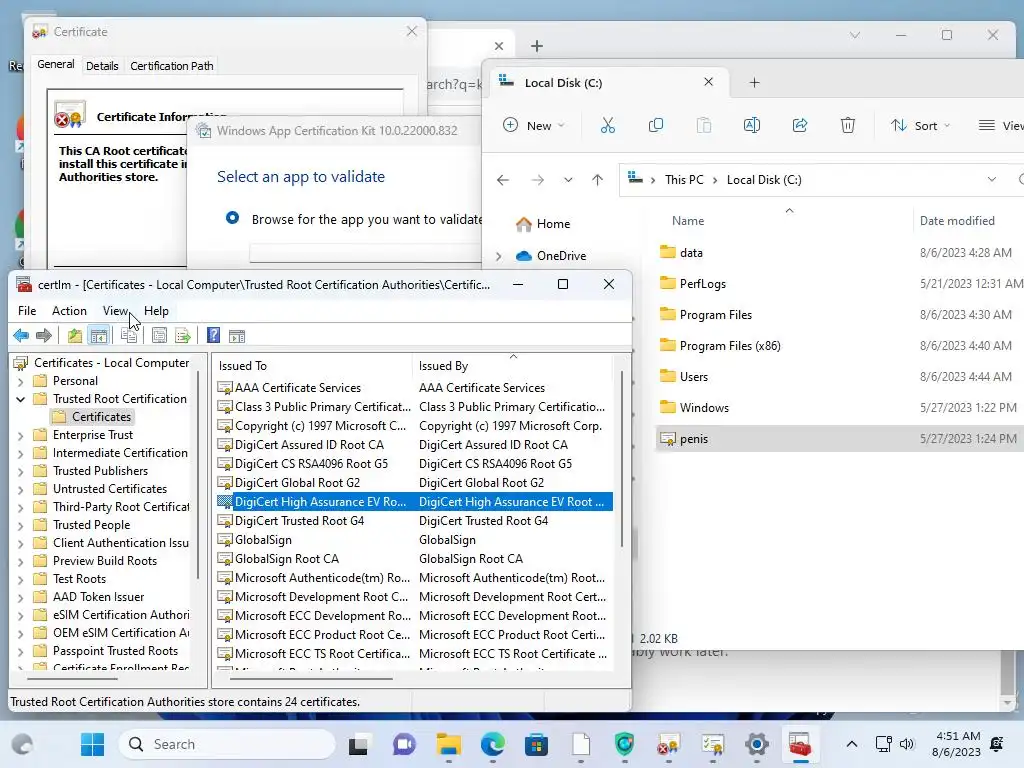
Task: Open the Windows Start menu
Action: point(92,744)
